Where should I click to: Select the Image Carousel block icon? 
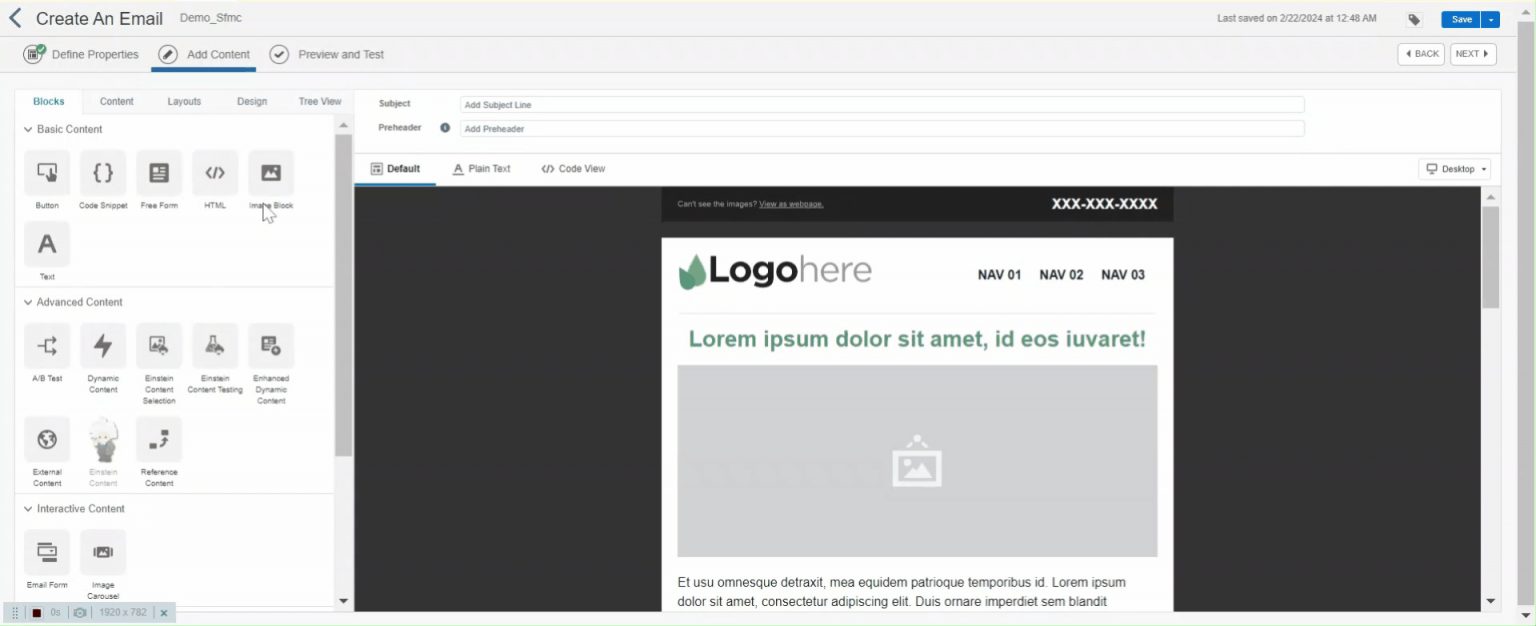click(103, 552)
